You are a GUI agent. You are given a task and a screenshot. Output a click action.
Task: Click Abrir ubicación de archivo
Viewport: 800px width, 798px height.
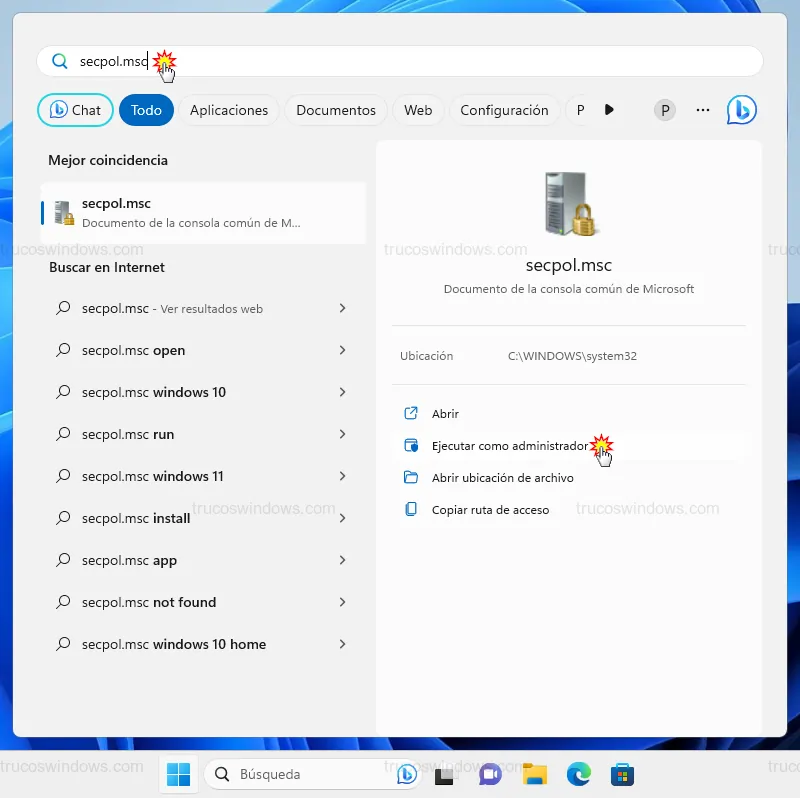[502, 478]
